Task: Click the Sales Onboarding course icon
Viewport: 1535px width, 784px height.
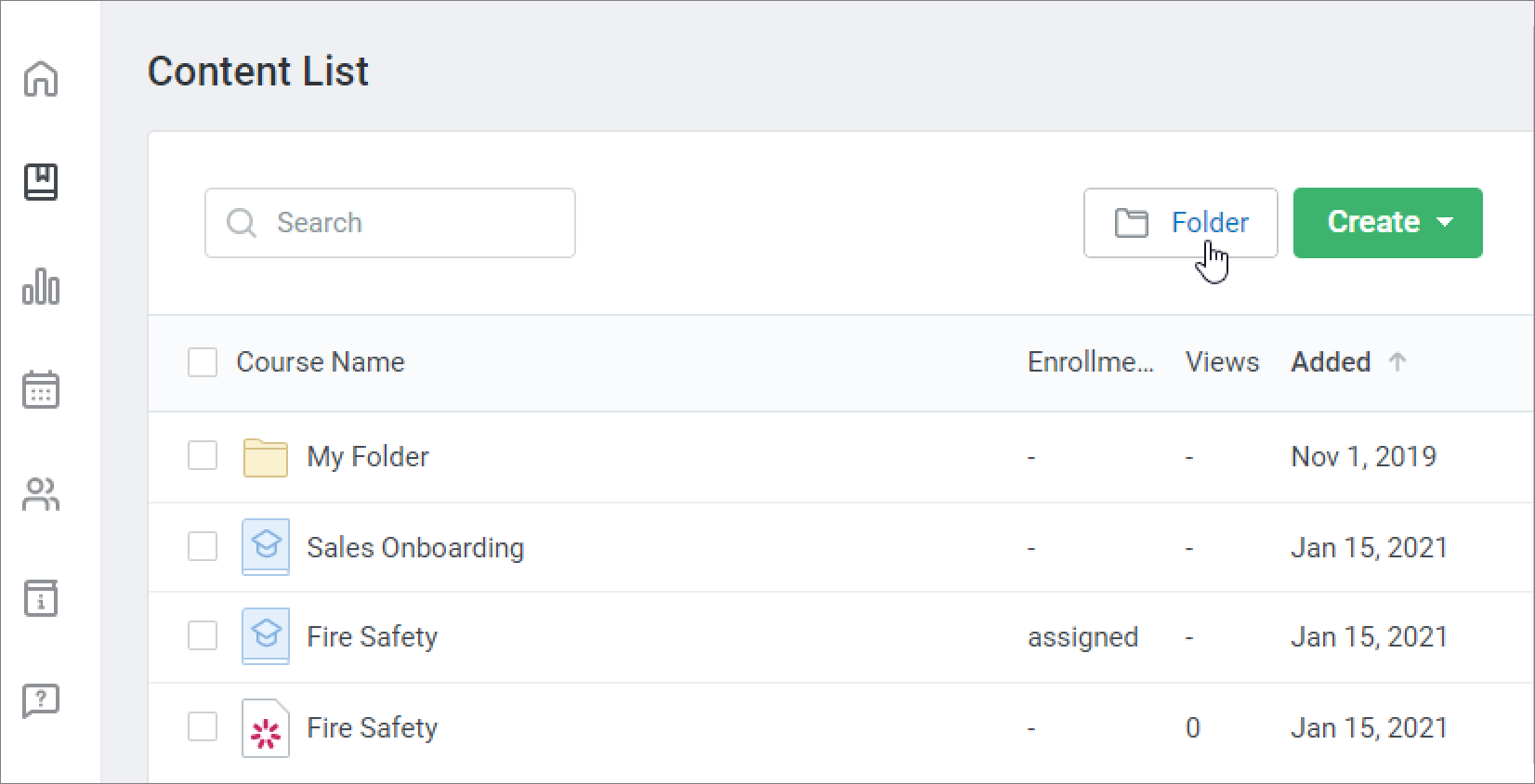Action: click(x=265, y=547)
